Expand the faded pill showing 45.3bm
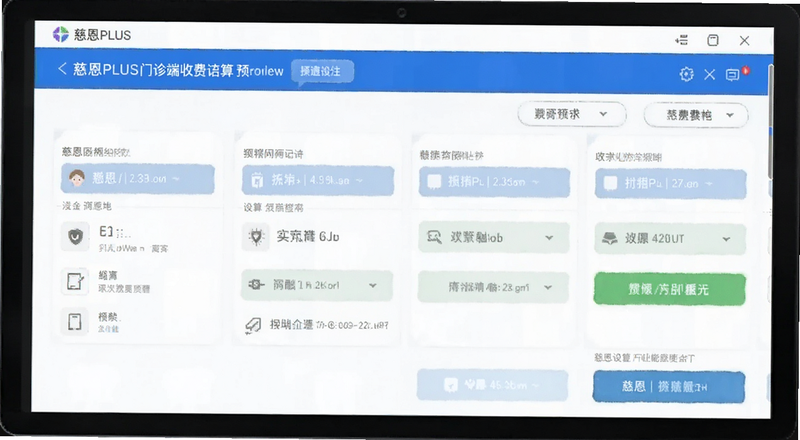 coord(492,385)
